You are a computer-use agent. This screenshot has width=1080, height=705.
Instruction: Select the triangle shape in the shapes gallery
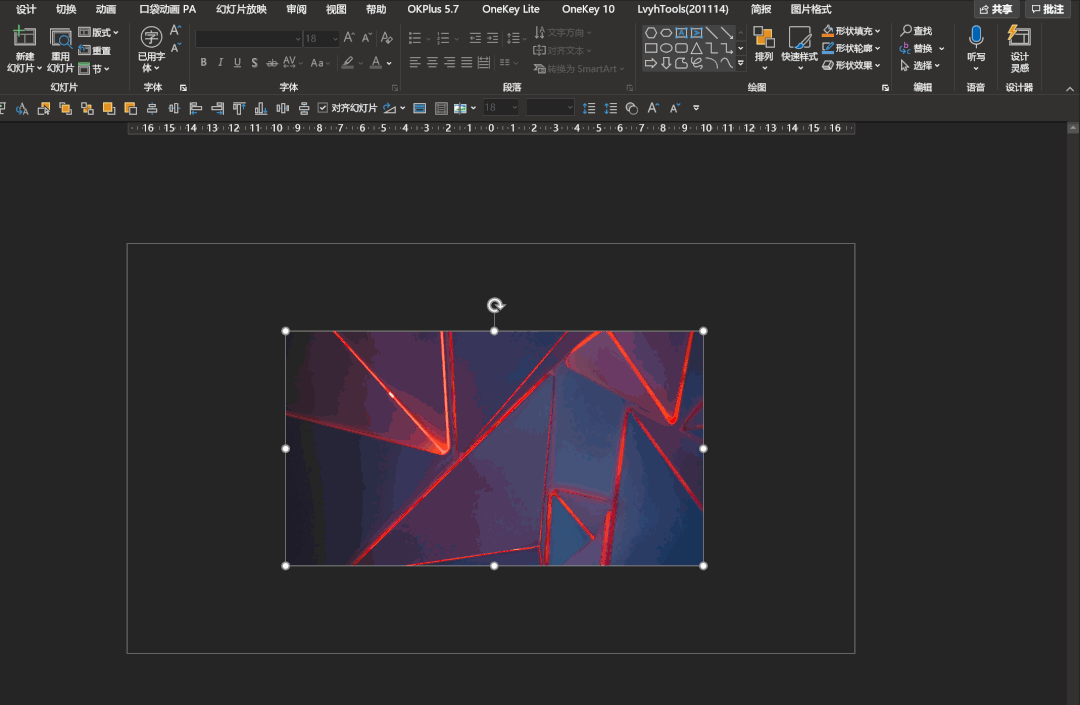click(x=696, y=48)
